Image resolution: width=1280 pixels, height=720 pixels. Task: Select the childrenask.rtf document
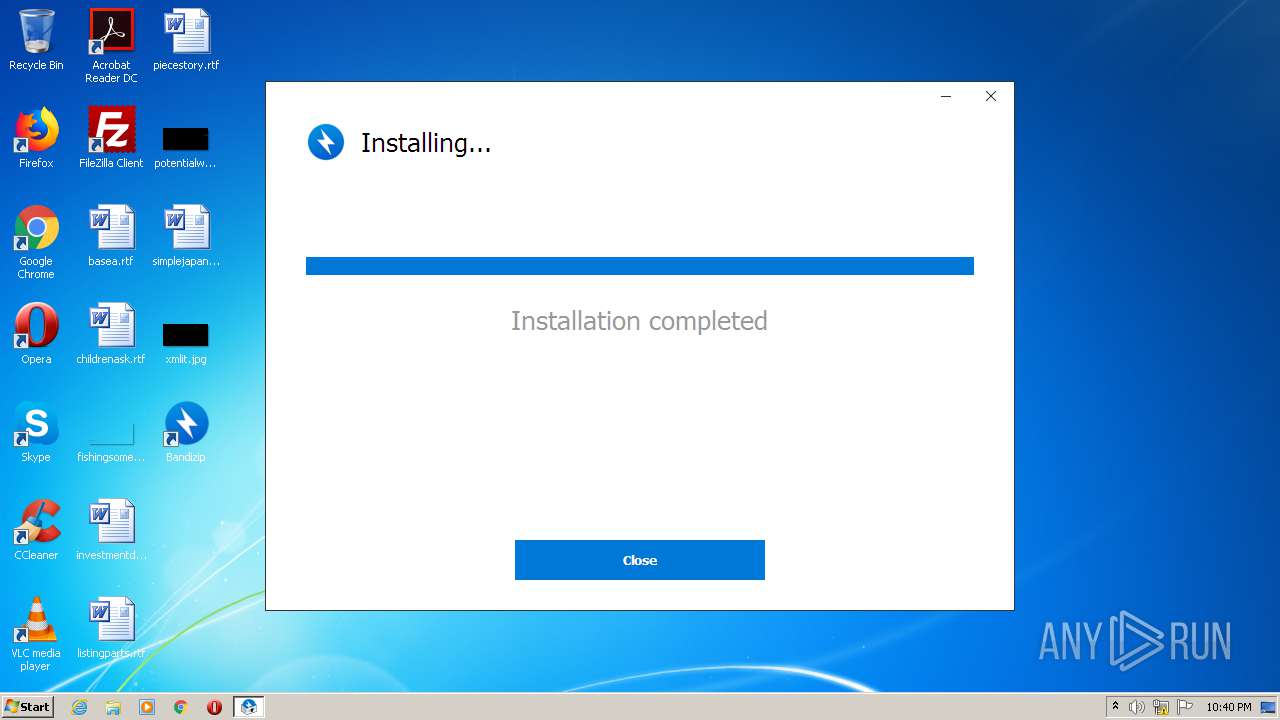111,334
